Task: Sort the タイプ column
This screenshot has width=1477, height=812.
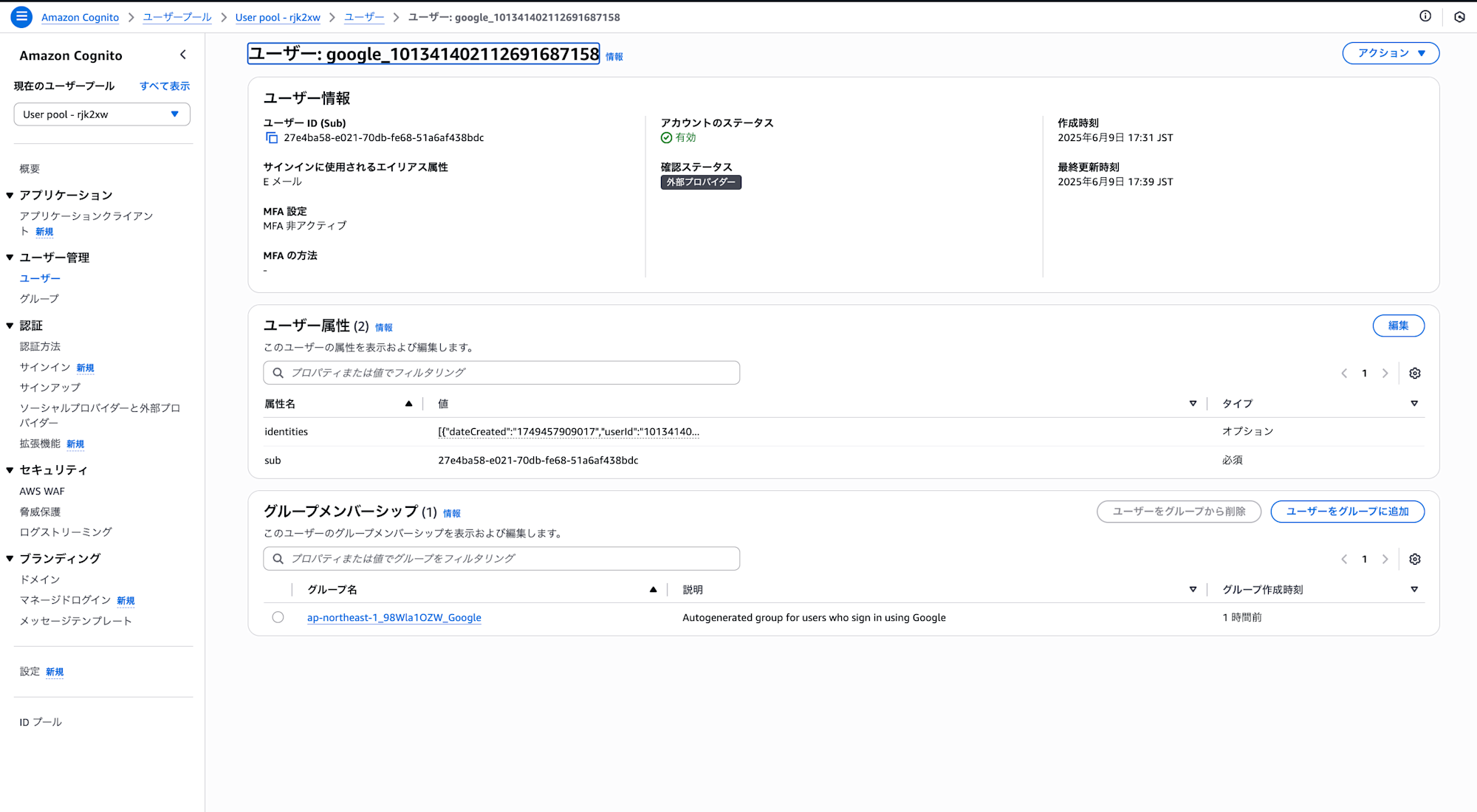Action: pos(1414,404)
